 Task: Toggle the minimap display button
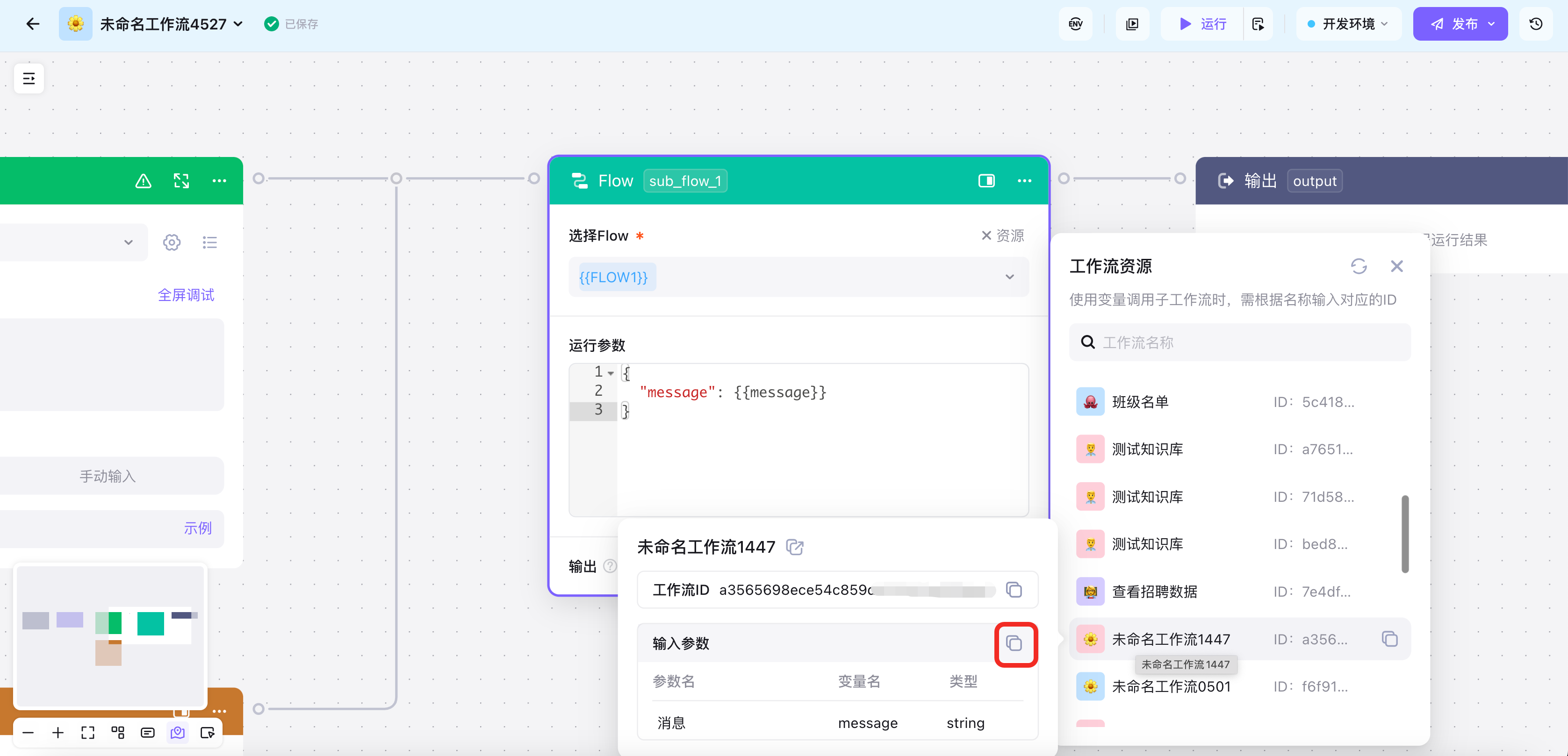click(178, 732)
